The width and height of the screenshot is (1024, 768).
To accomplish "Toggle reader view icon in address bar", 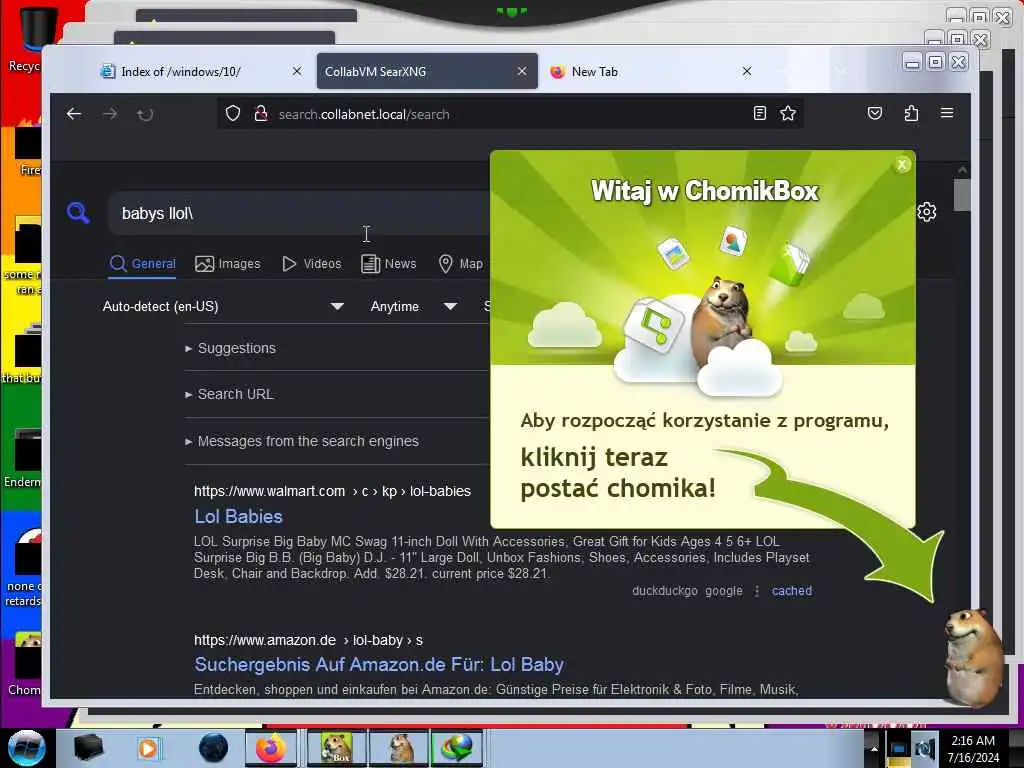I will (760, 114).
